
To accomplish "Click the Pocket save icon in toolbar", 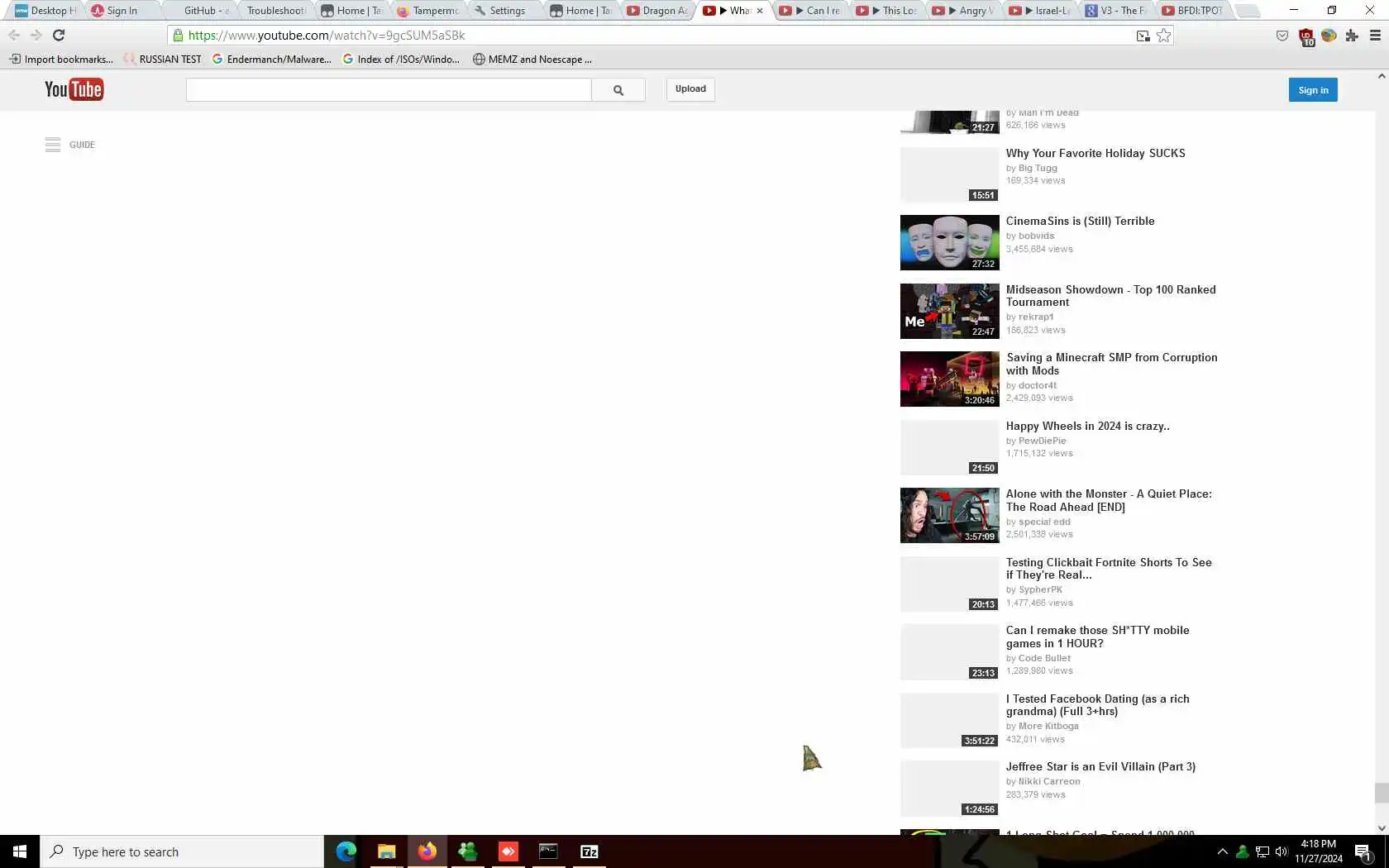I will (1282, 36).
